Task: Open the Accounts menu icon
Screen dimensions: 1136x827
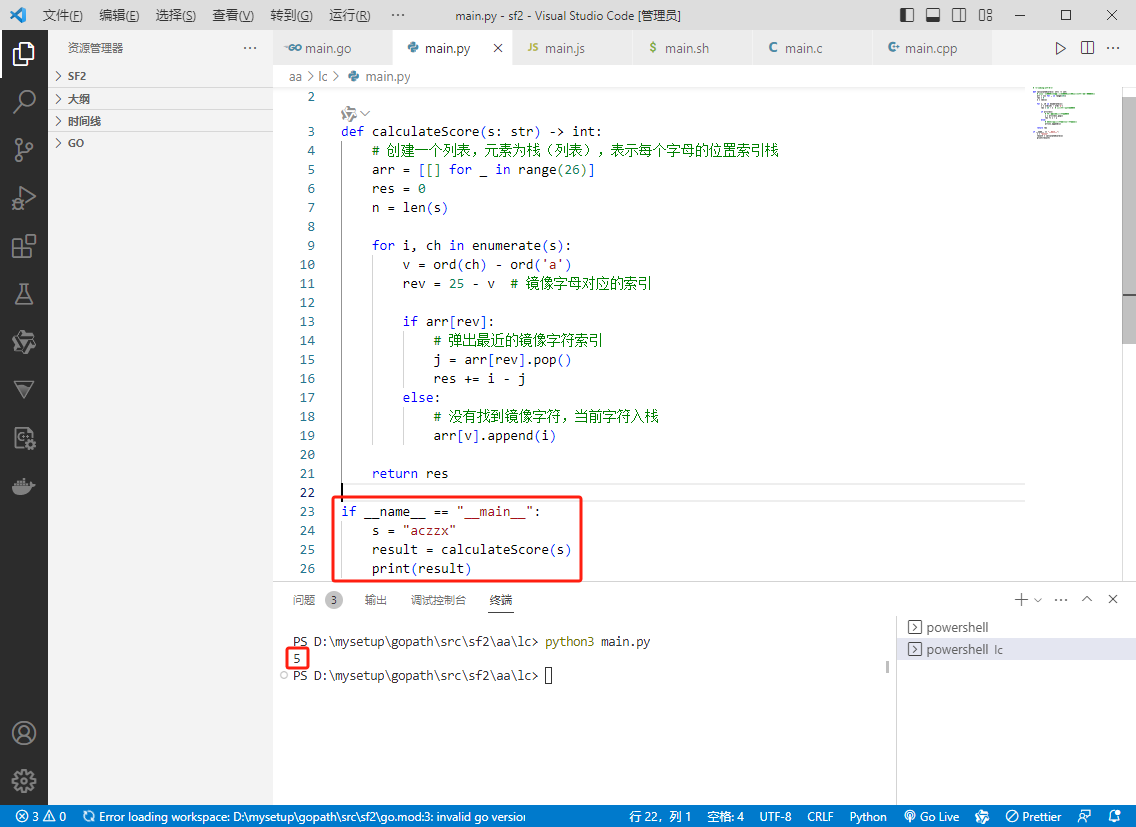Action: 23,734
